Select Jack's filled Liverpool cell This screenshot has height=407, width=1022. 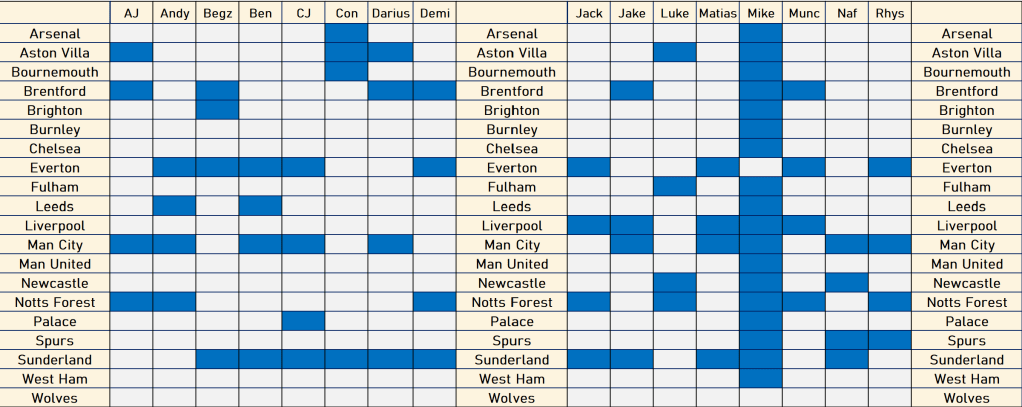click(x=589, y=225)
